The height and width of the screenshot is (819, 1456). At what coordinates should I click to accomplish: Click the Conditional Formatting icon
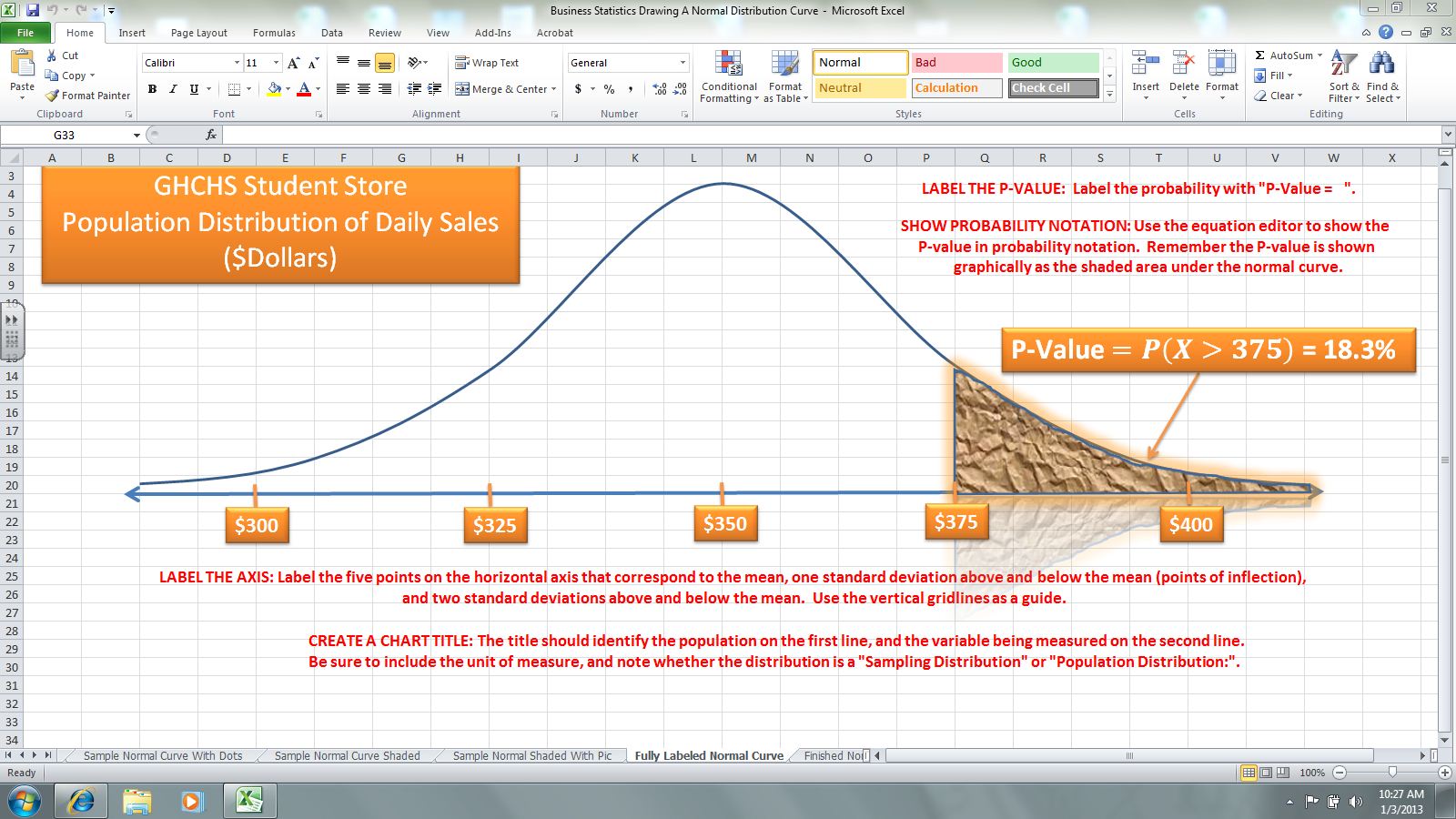pos(728,65)
